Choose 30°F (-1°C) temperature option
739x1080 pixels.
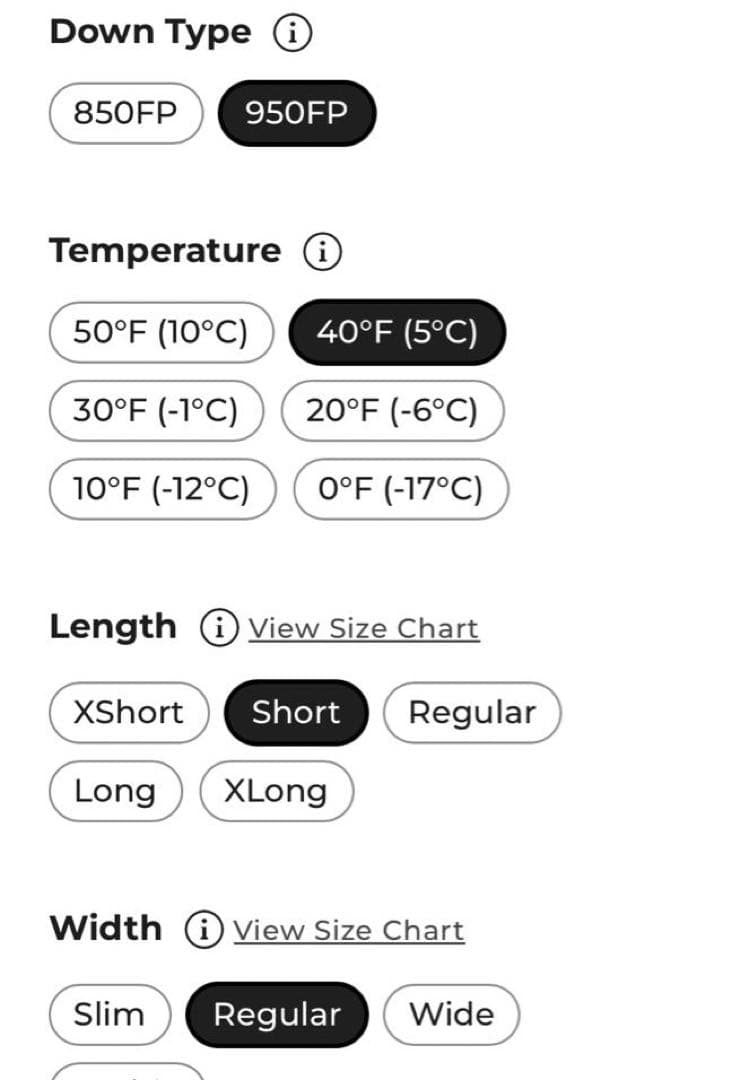tap(155, 410)
